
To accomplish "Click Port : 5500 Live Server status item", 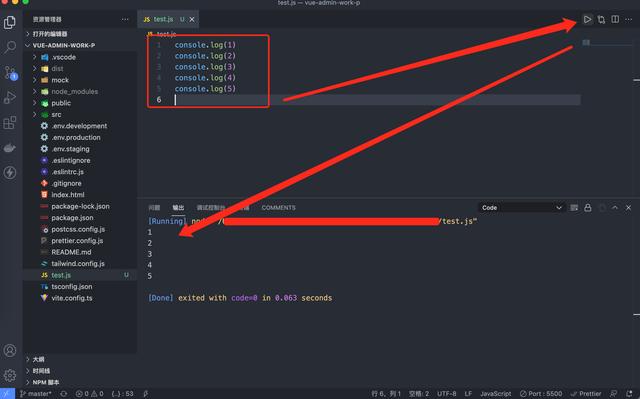I will pyautogui.click(x=541, y=394).
